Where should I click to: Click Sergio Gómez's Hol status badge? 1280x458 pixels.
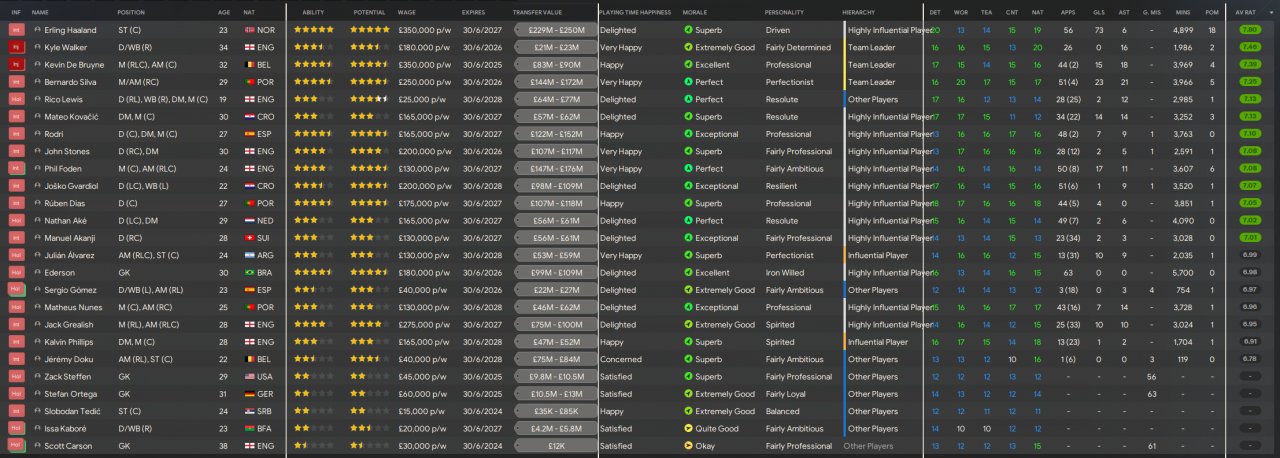click(16, 289)
